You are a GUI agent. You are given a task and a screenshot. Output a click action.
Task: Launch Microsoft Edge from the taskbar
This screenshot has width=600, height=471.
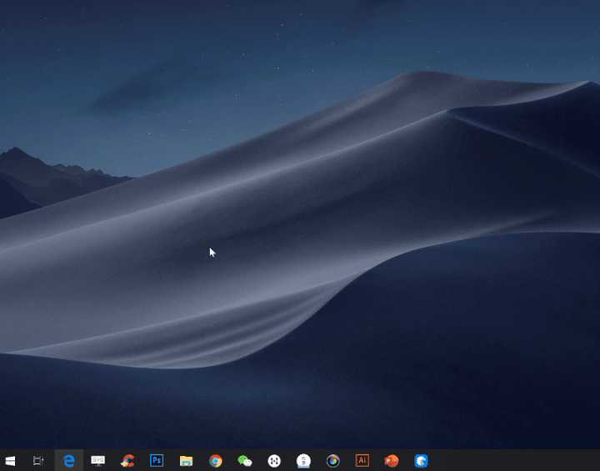pyautogui.click(x=69, y=461)
